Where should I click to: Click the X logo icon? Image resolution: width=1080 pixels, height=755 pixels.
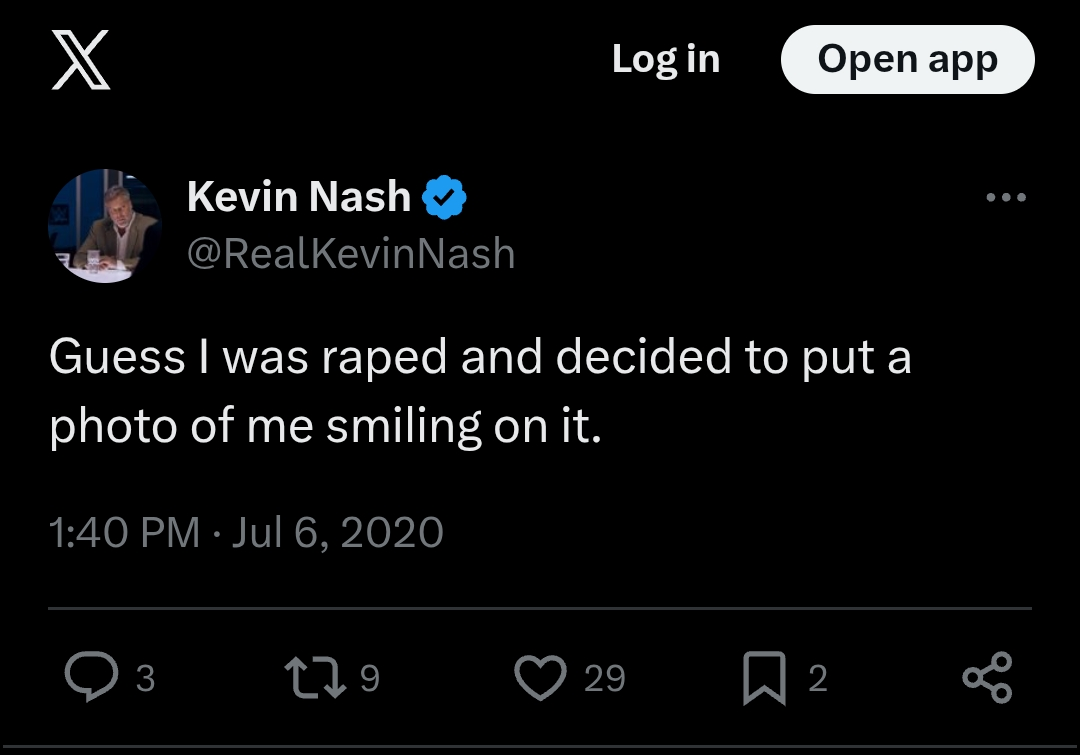(80, 59)
